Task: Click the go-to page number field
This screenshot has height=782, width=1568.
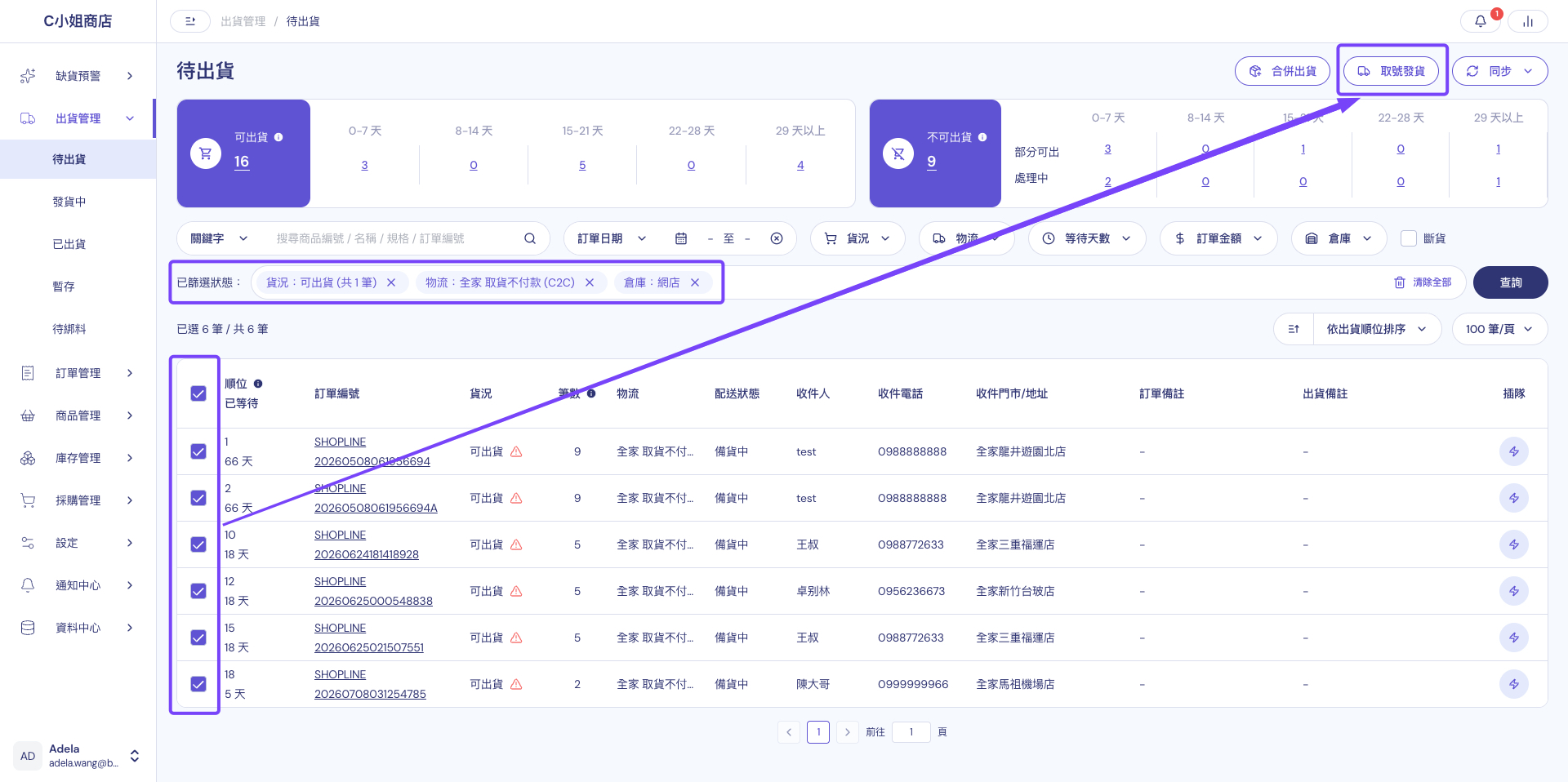Action: [911, 732]
